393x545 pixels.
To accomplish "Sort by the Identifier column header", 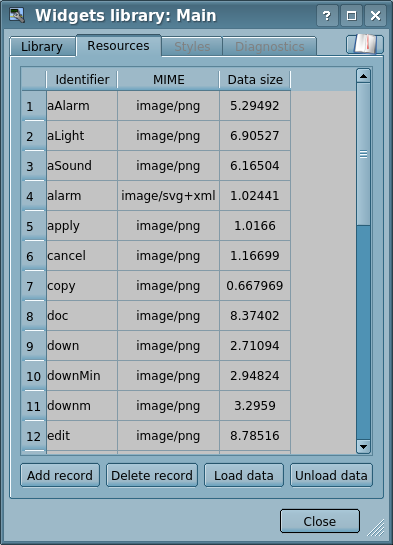I will pyautogui.click(x=82, y=80).
